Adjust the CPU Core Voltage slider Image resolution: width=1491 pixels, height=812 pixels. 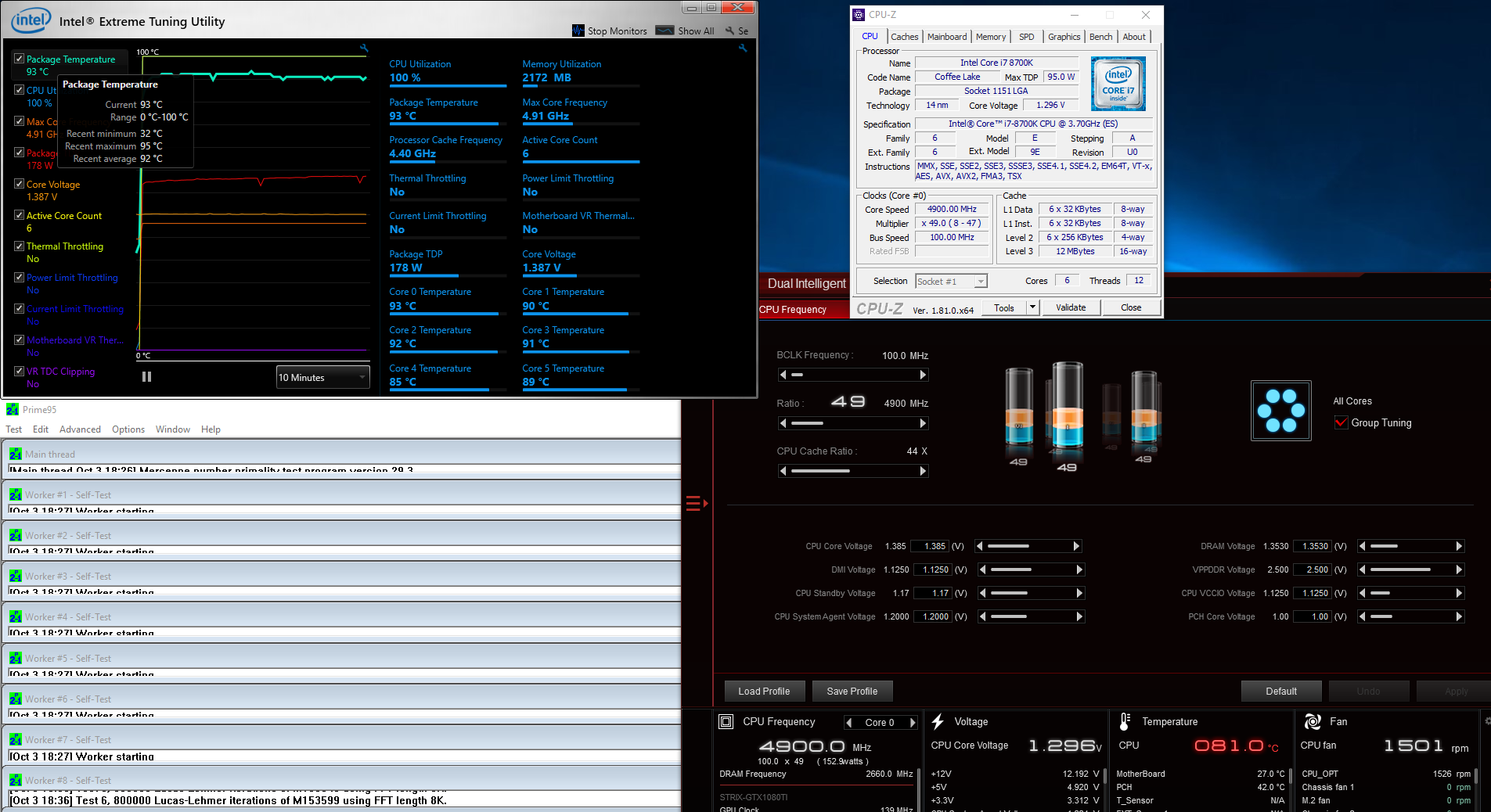coord(1027,546)
